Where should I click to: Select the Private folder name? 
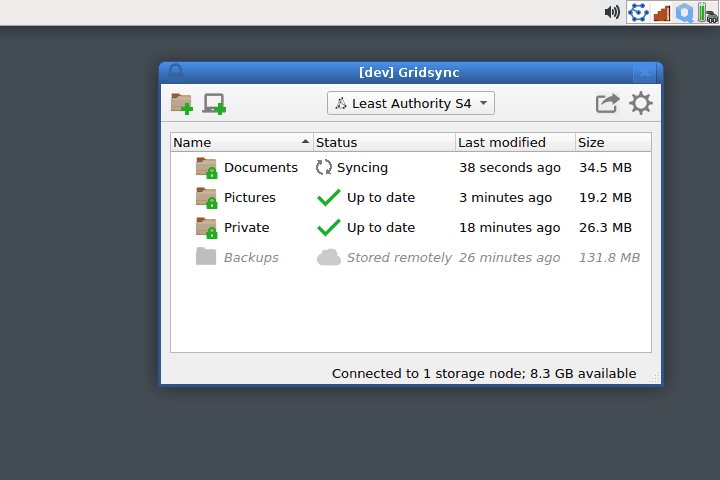pyautogui.click(x=247, y=227)
